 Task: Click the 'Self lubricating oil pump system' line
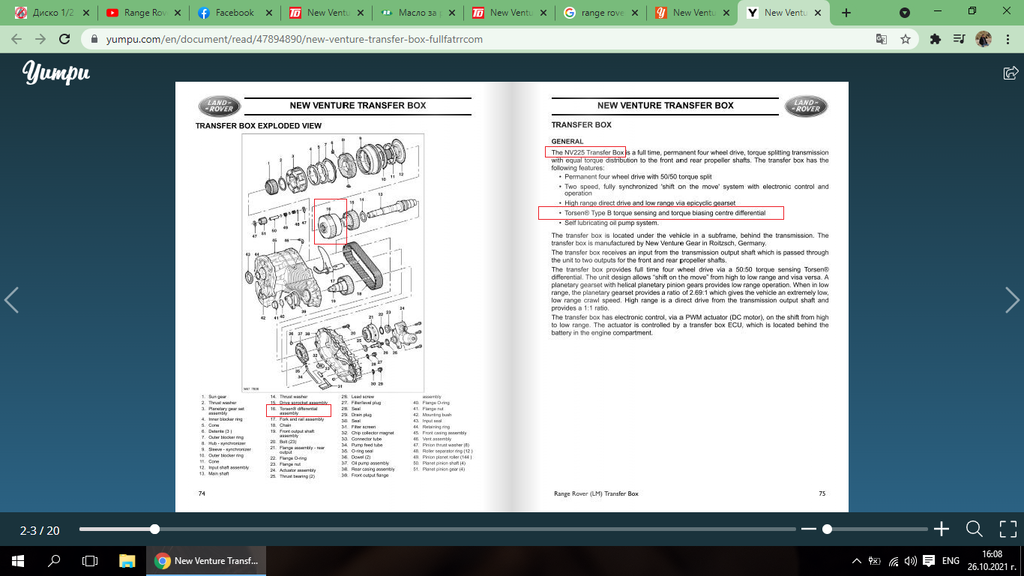point(611,223)
